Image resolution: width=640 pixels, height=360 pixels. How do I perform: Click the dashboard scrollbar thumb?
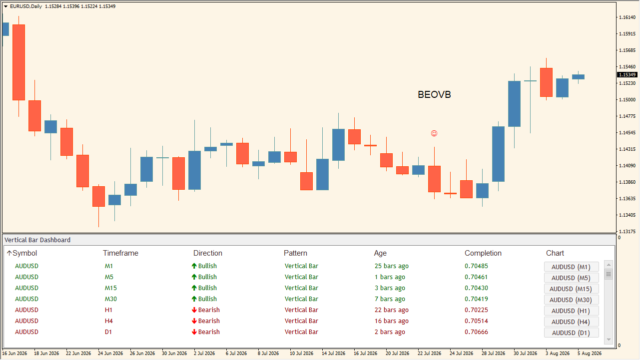click(x=609, y=274)
